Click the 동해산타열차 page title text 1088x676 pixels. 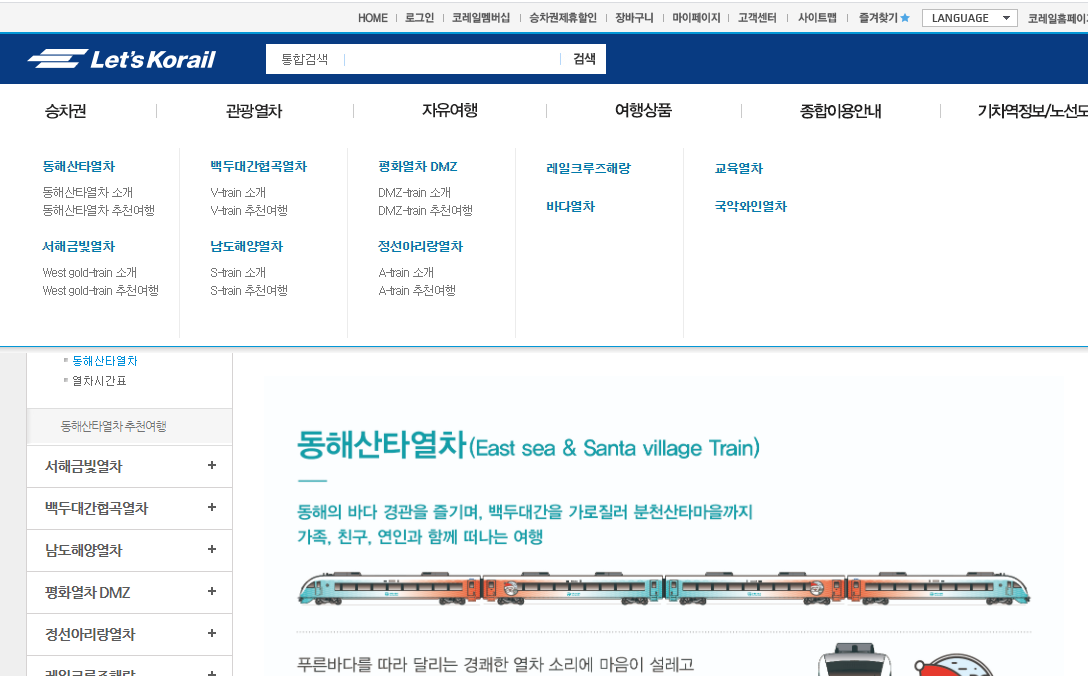point(382,444)
